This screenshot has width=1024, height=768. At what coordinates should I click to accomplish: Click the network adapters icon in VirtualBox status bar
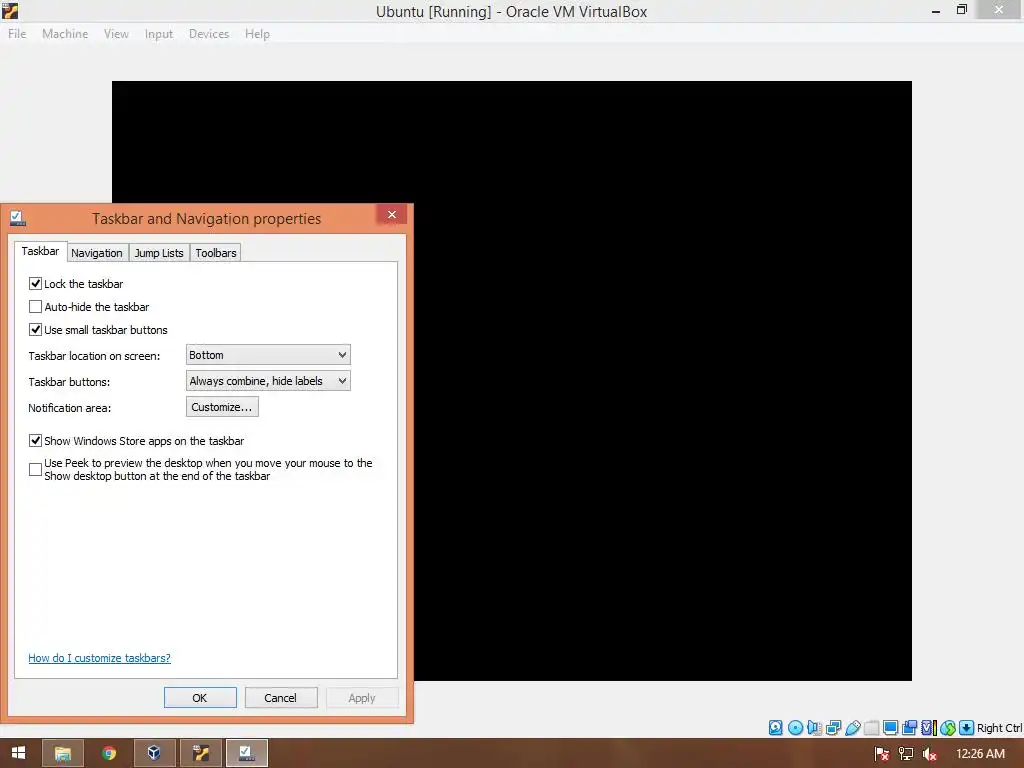pyautogui.click(x=833, y=728)
